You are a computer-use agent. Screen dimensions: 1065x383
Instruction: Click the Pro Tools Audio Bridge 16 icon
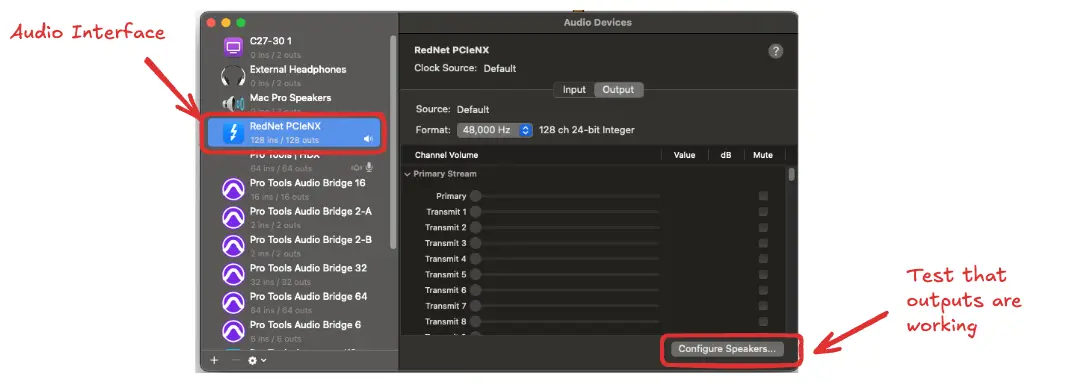233,189
